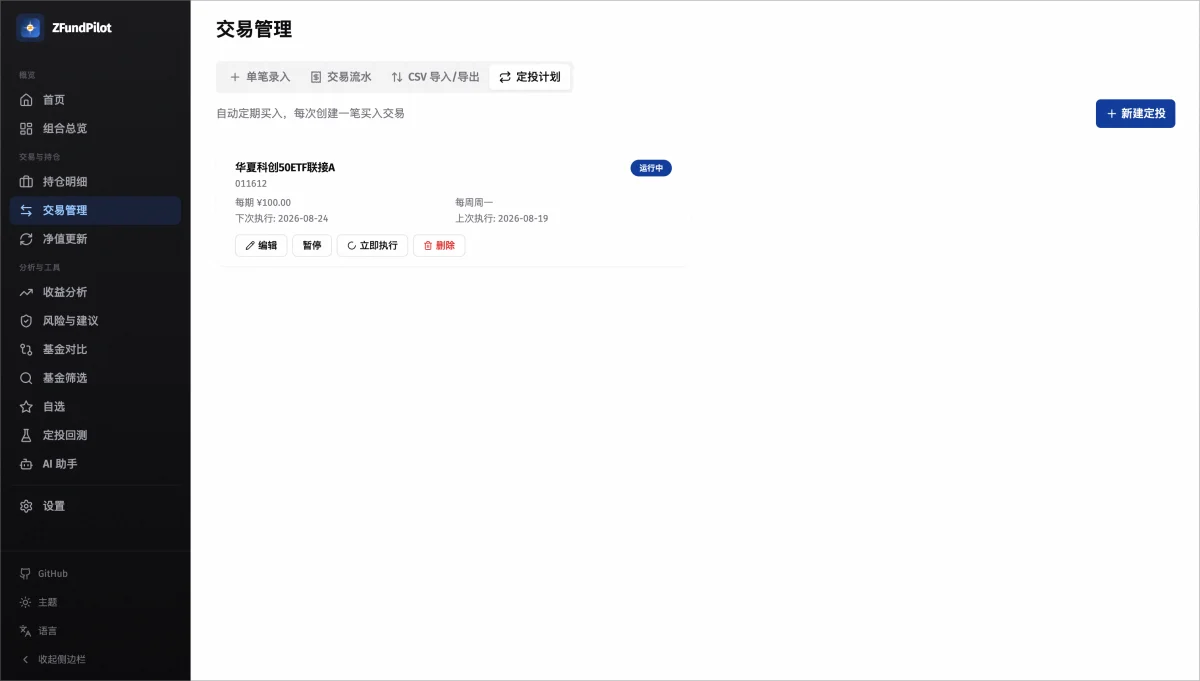Click the plus icon on the 新建定投 button

click(1111, 114)
